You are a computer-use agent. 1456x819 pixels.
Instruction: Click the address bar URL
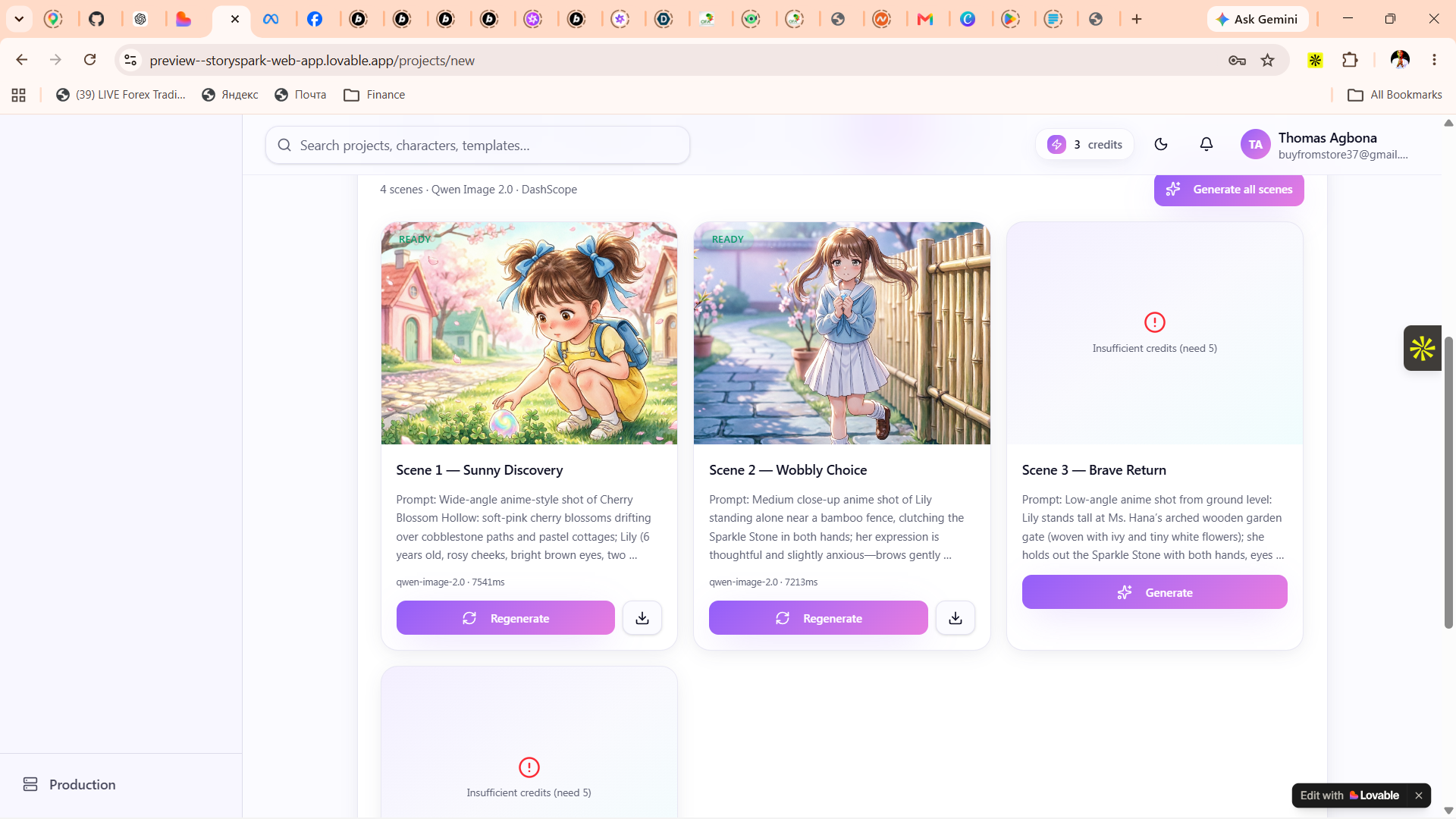coord(312,61)
